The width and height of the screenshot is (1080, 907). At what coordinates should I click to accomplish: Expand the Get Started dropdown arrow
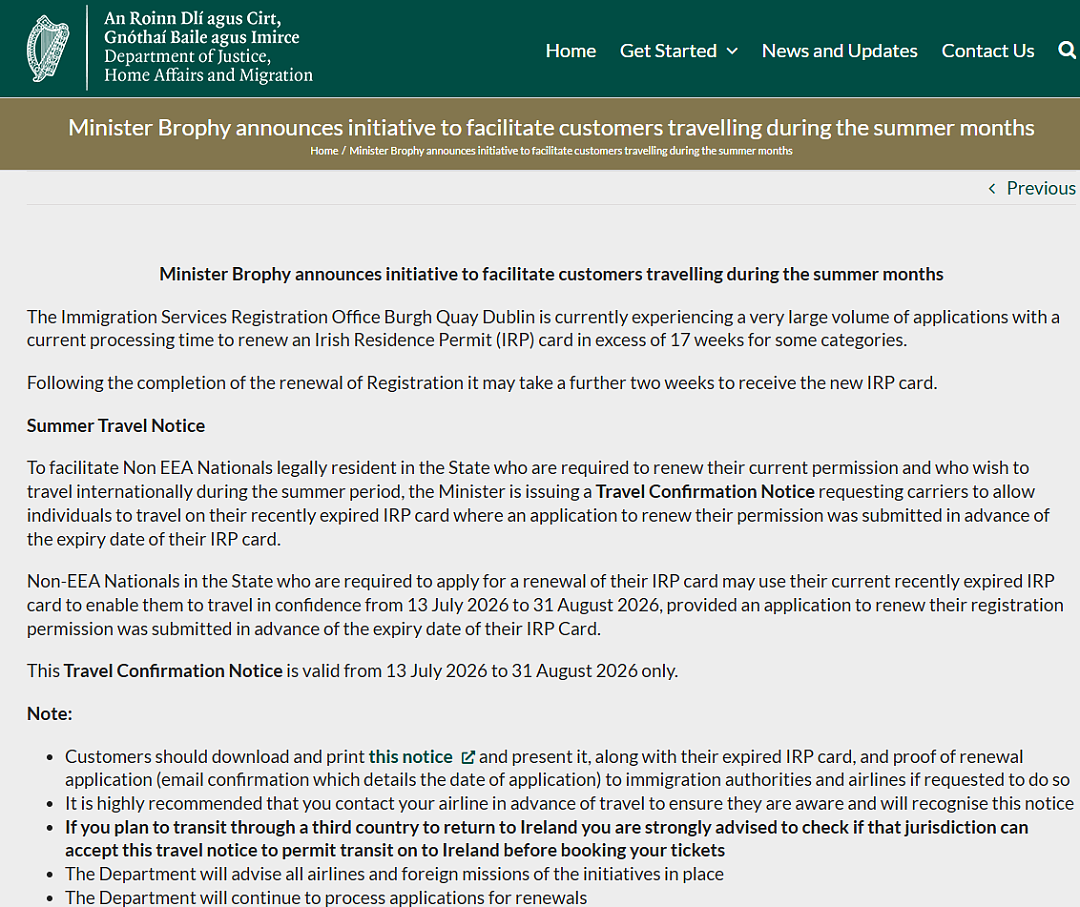(732, 51)
